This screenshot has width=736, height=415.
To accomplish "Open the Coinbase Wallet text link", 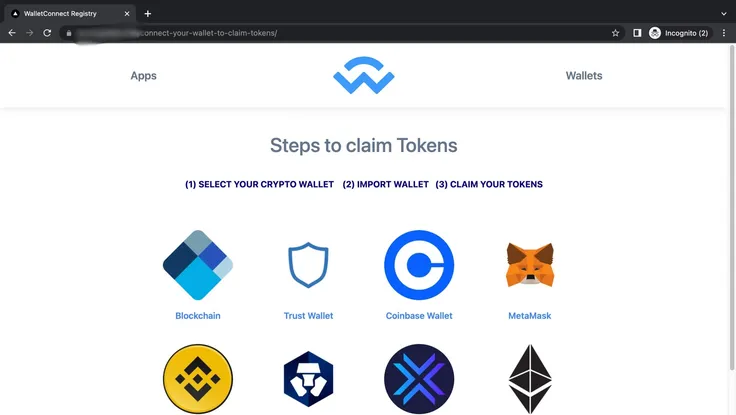I will (419, 316).
